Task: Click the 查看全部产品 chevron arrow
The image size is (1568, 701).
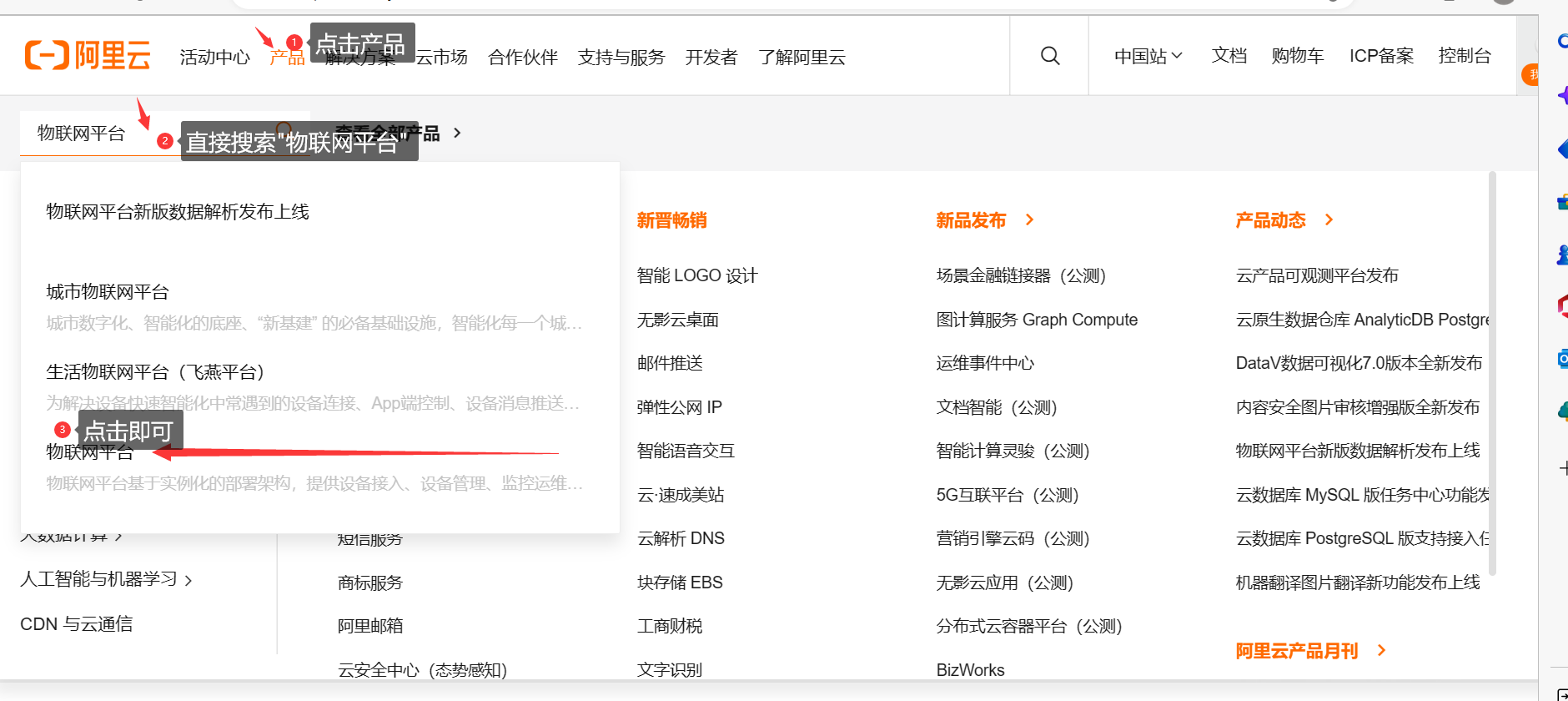Action: click(x=456, y=133)
